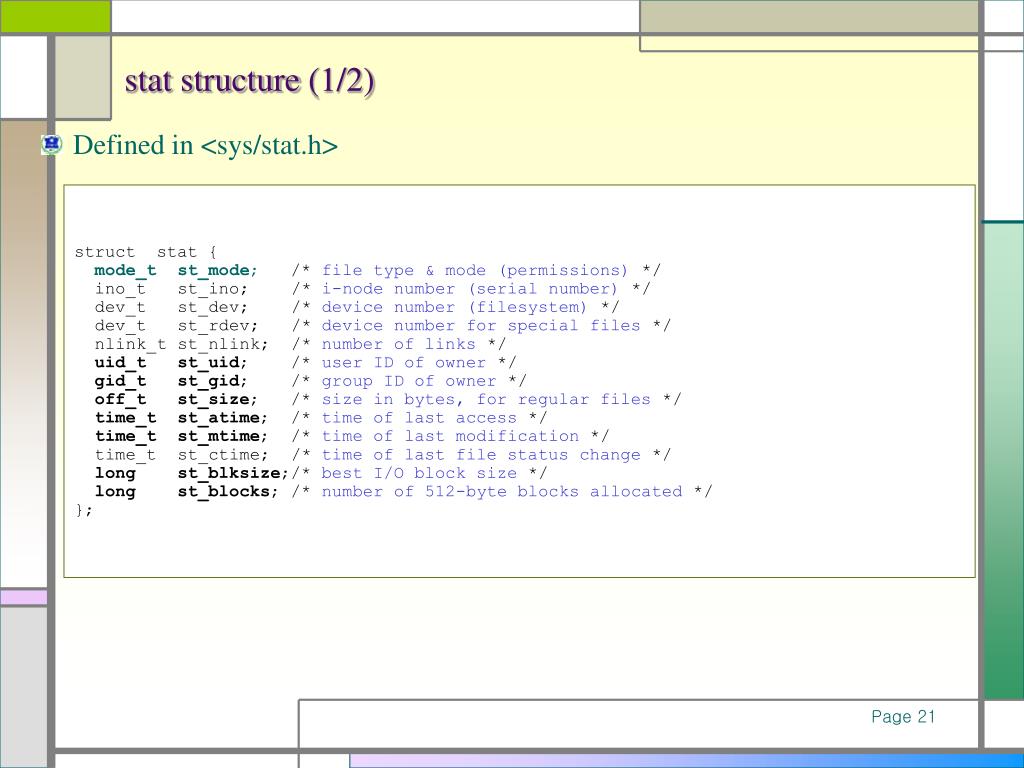
Task: Click the st_gid field
Action: pos(212,381)
